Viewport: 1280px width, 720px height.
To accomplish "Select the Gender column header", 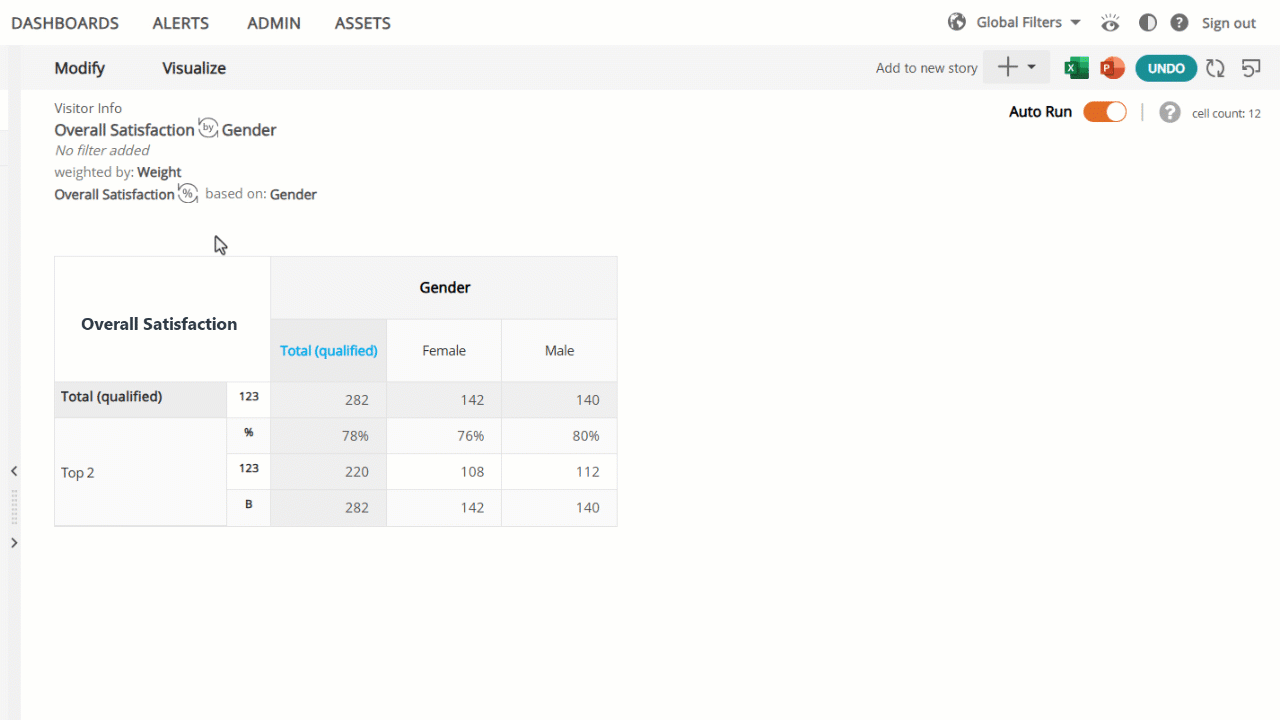I will pyautogui.click(x=444, y=288).
